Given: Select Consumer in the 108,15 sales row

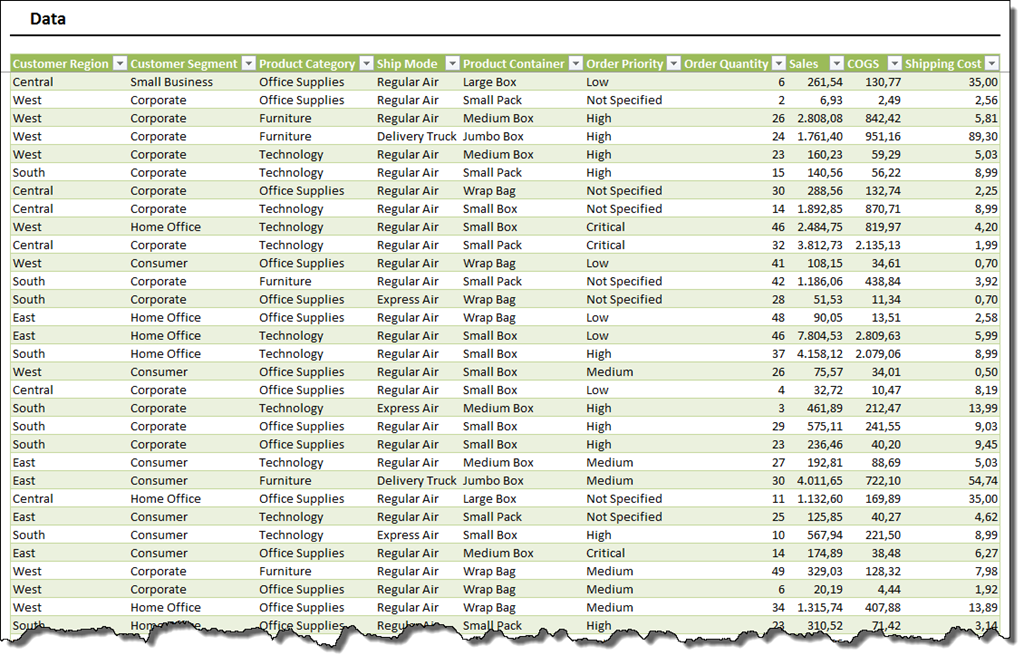Looking at the screenshot, I should click(x=159, y=263).
